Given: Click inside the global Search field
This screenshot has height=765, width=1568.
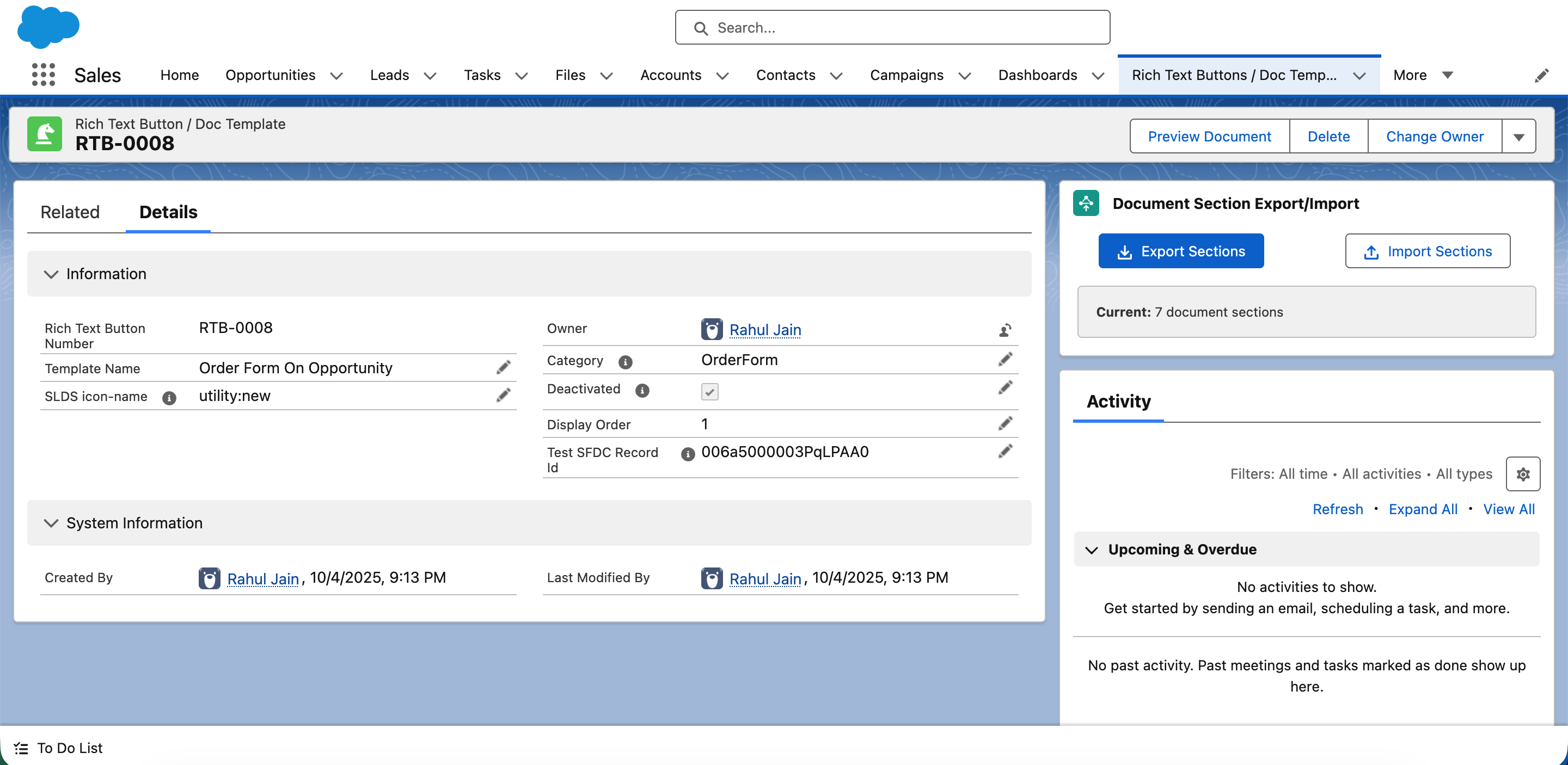Looking at the screenshot, I should click(892, 28).
